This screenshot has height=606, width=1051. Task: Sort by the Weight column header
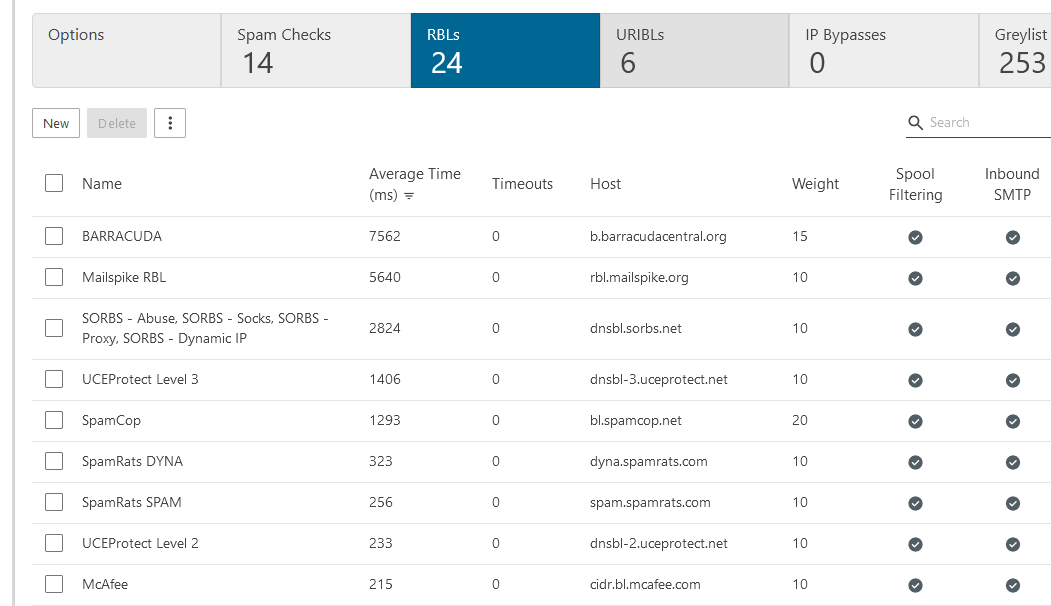point(815,184)
